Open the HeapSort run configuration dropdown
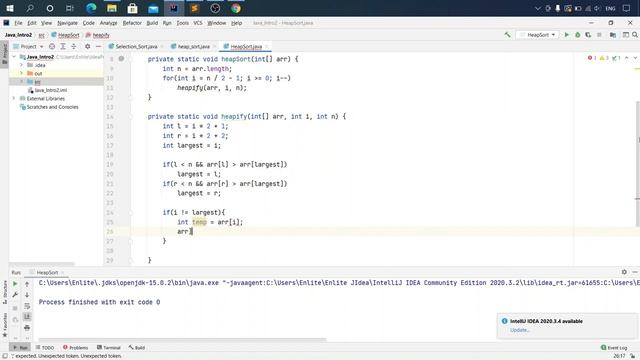 [538, 35]
